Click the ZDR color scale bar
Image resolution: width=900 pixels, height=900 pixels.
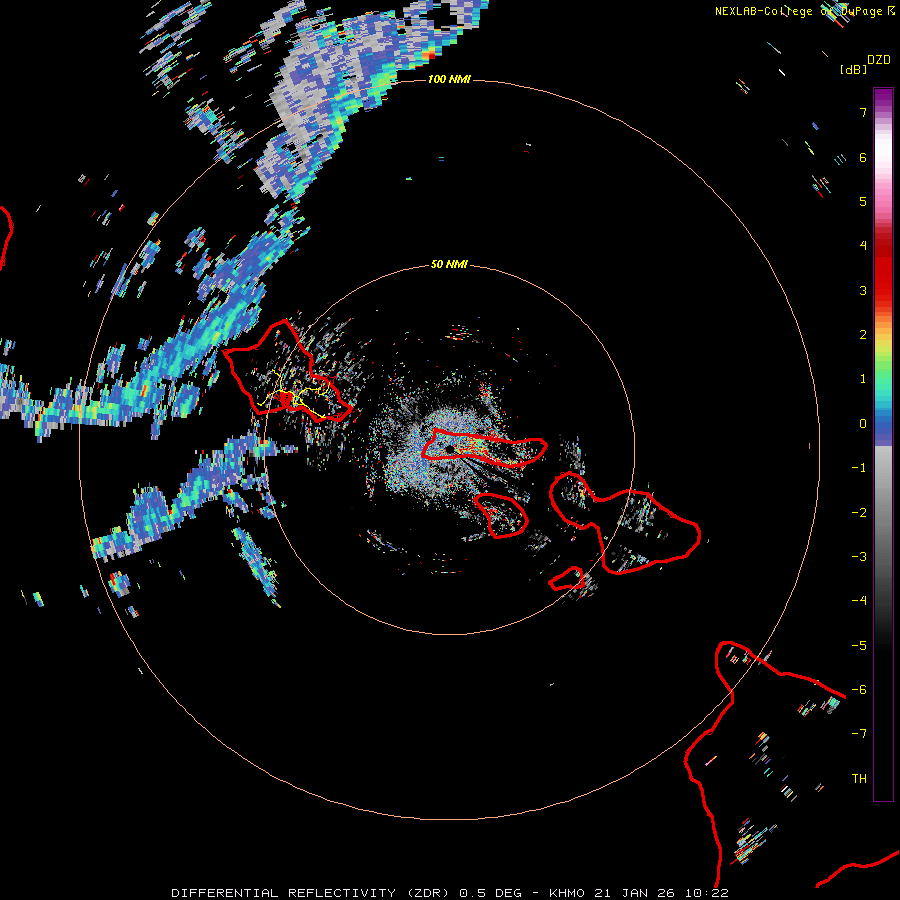coord(883,444)
